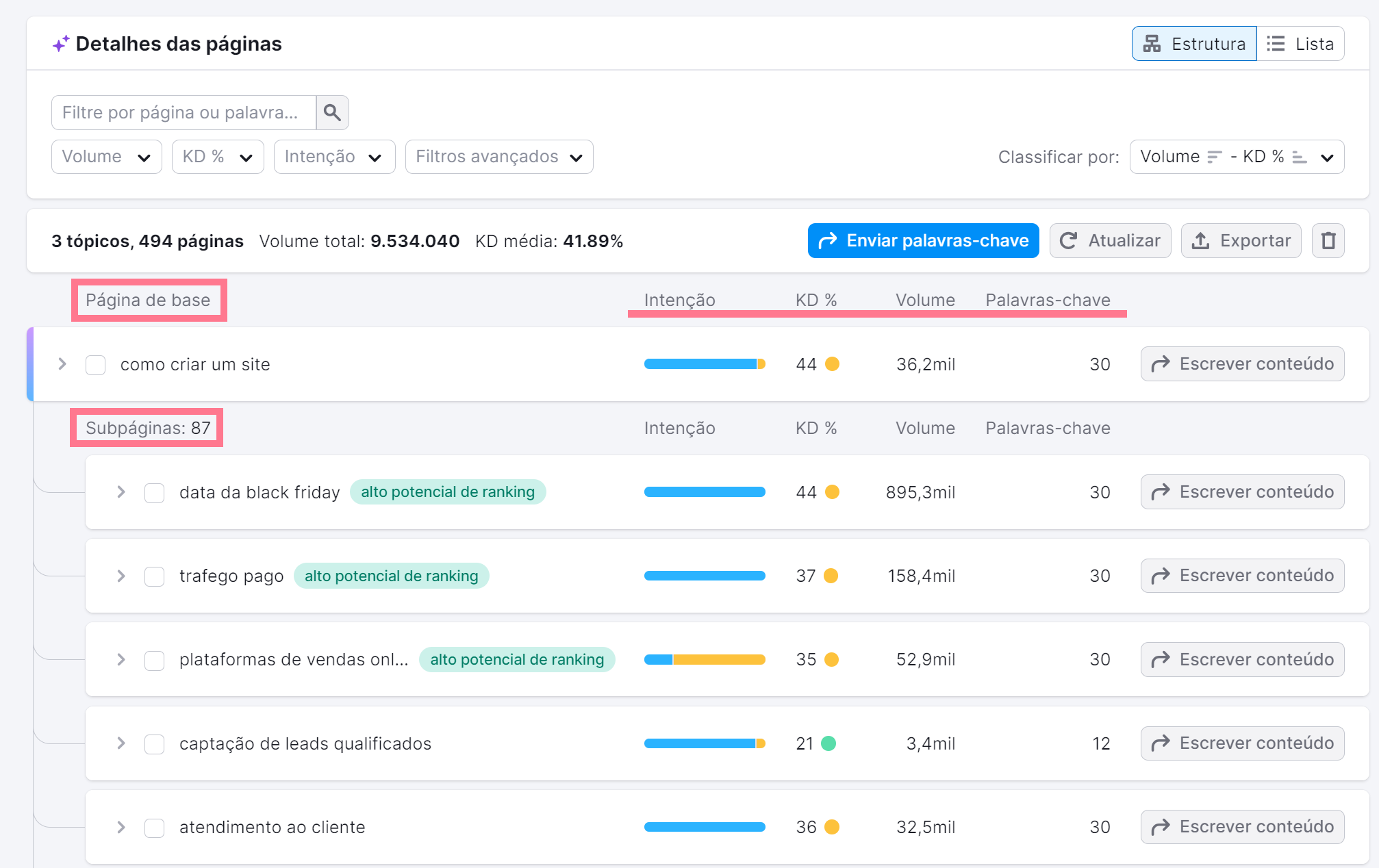The image size is (1379, 868).
Task: Click the sparkle icon beside Detalhes das páginas
Action: click(61, 44)
